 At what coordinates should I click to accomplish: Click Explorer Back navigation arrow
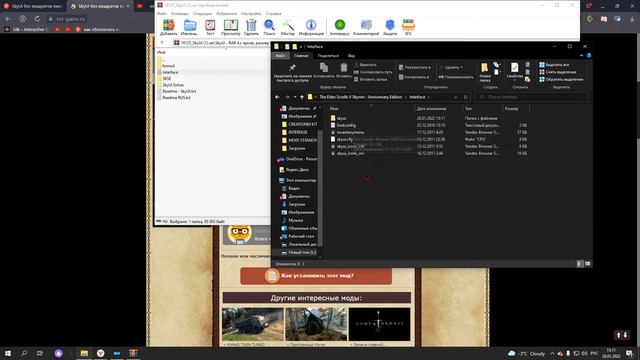277,97
